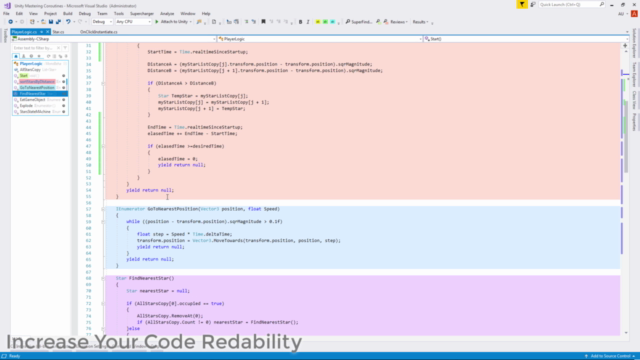Close the PlayerLogic.cs tab
Image resolution: width=640 pixels, height=360 pixels.
(47, 32)
